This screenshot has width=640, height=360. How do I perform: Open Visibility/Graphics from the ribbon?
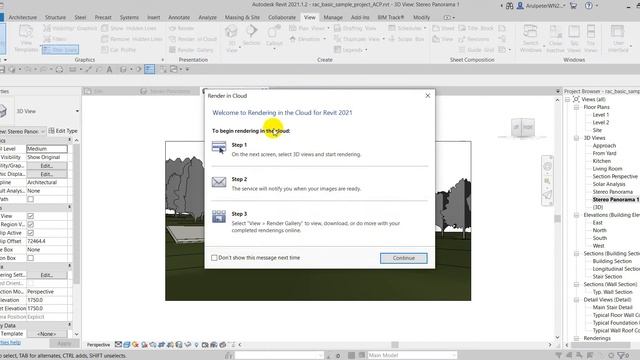[x=70, y=28]
